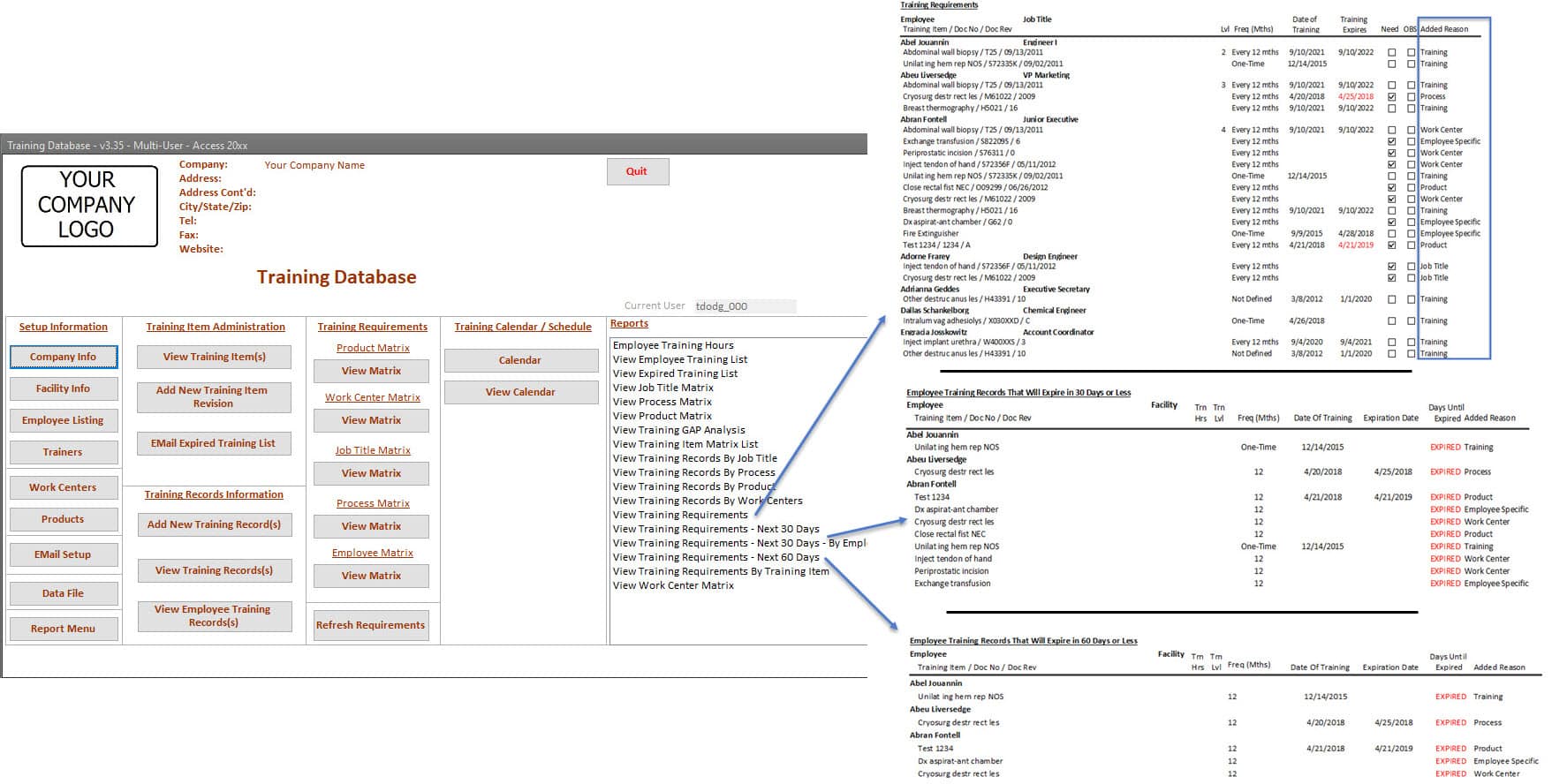This screenshot has height=784, width=1552.
Task: Toggle Need checkbox for Inject implant urethra row
Action: coord(1392,343)
